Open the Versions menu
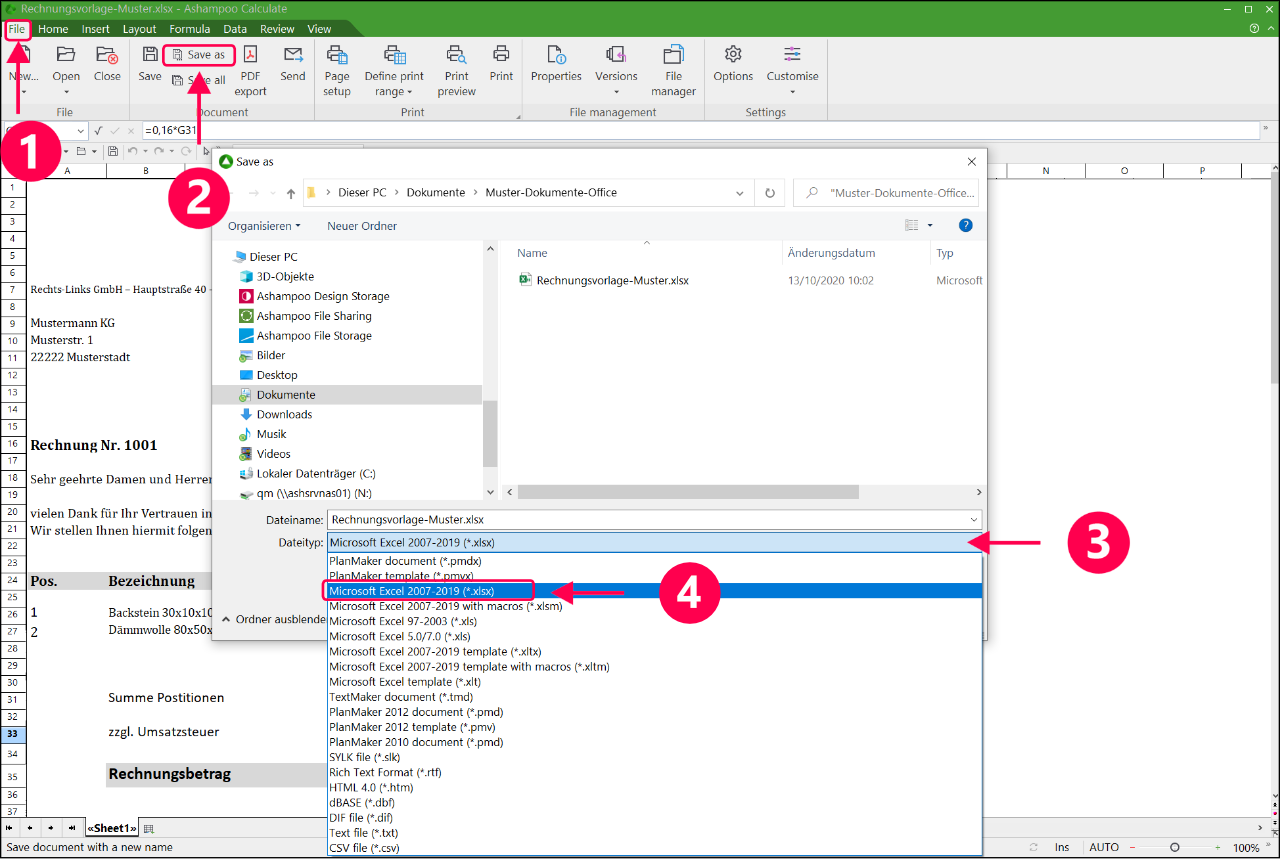This screenshot has height=861, width=1280. [x=616, y=70]
